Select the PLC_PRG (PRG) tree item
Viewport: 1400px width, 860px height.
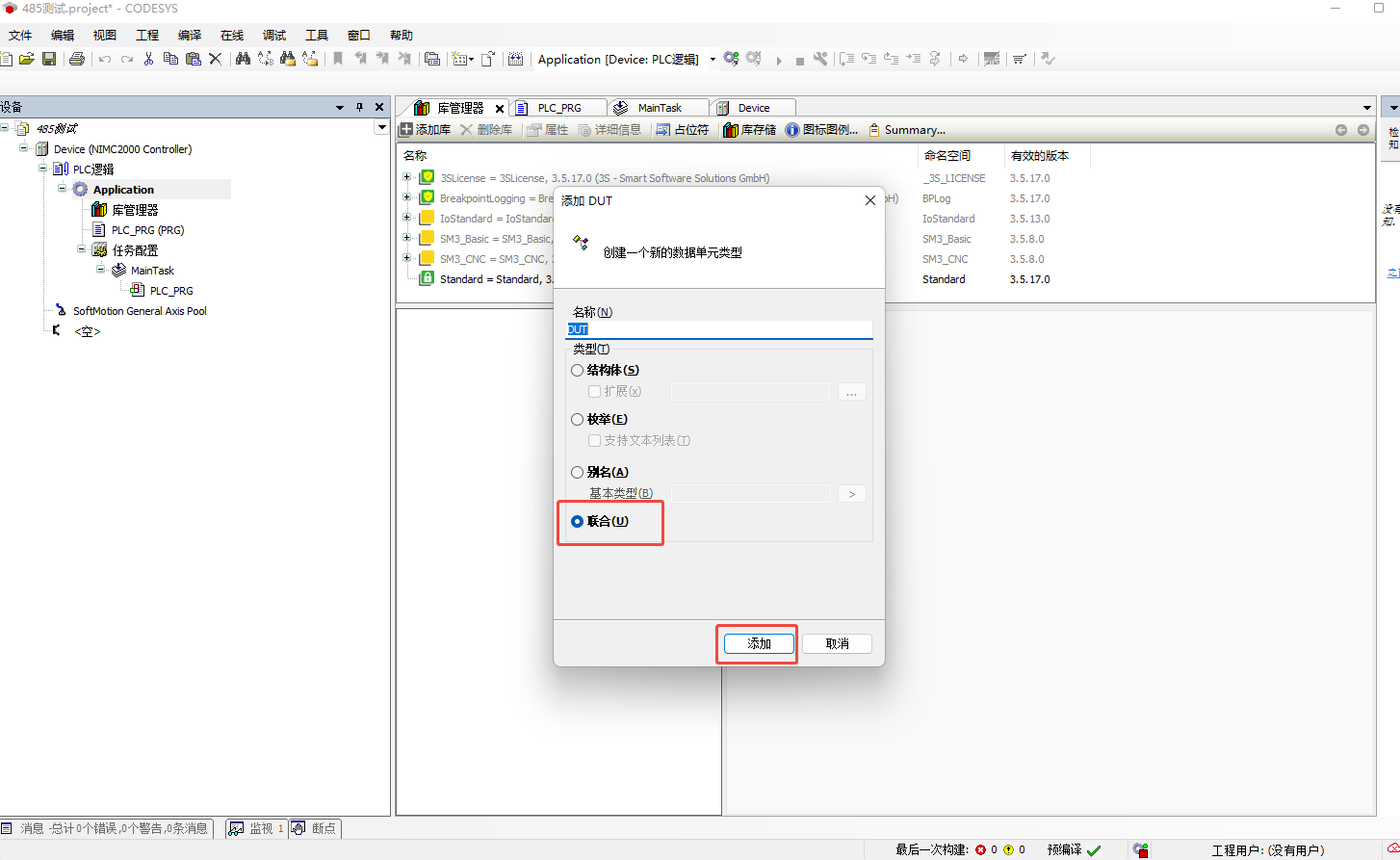147,230
